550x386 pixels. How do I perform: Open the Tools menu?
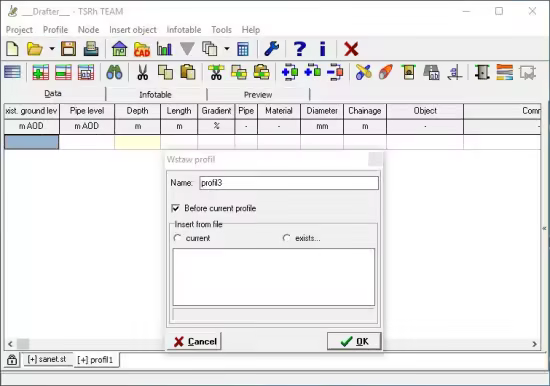[x=221, y=30]
